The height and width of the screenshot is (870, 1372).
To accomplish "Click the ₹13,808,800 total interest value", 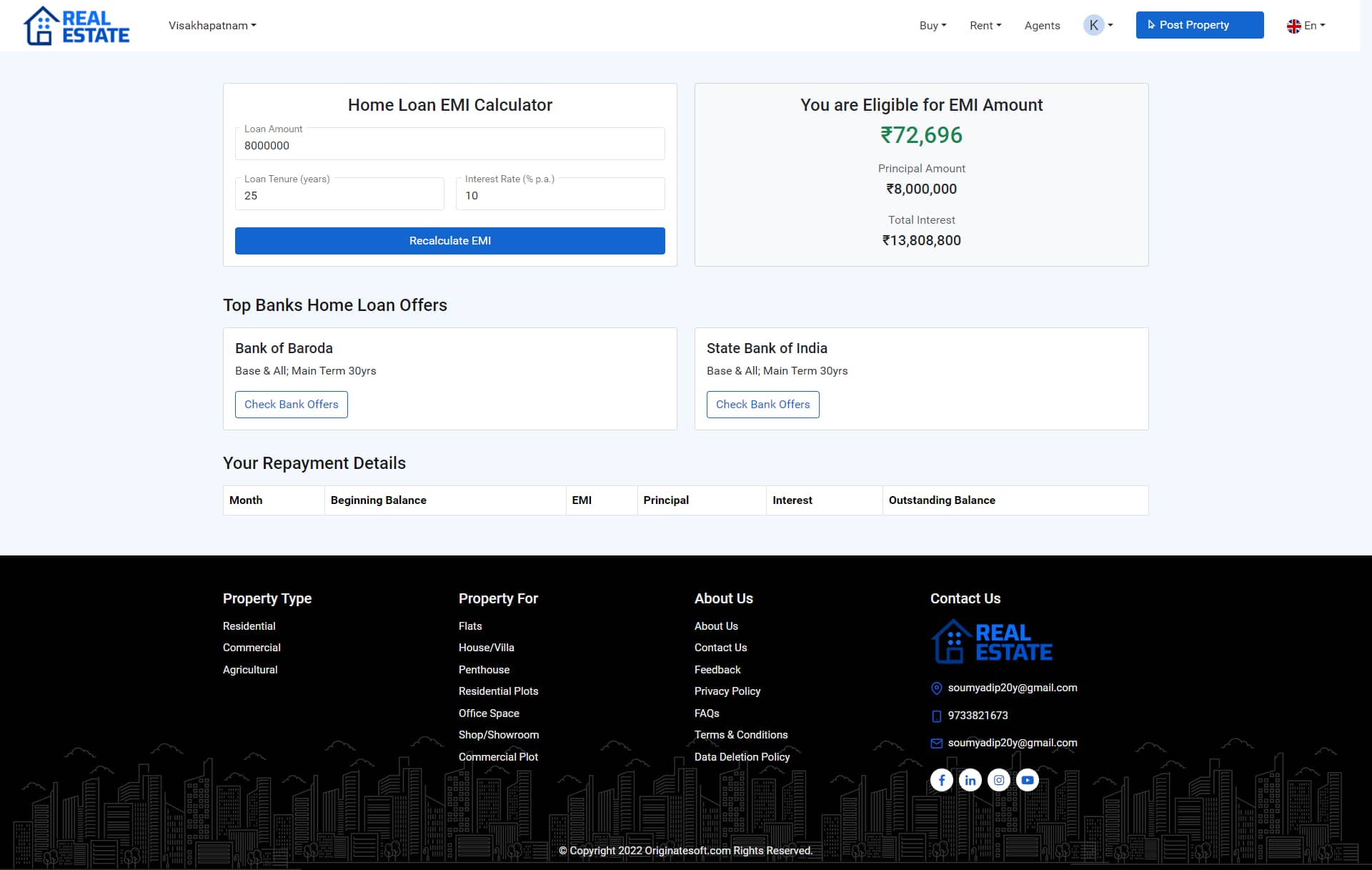I will click(921, 241).
